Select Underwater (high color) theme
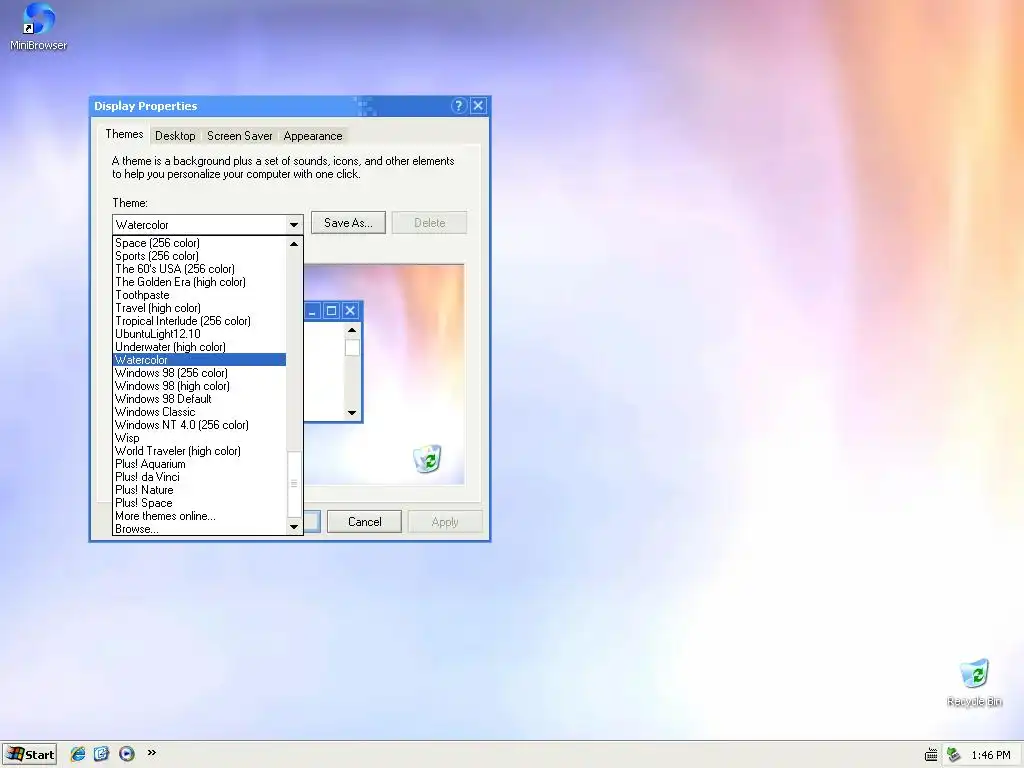The width and height of the screenshot is (1024, 768). pyautogui.click(x=200, y=347)
